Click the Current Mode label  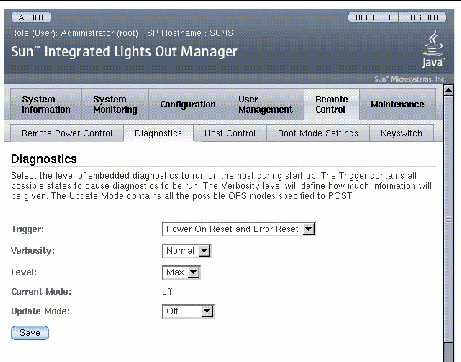41,292
